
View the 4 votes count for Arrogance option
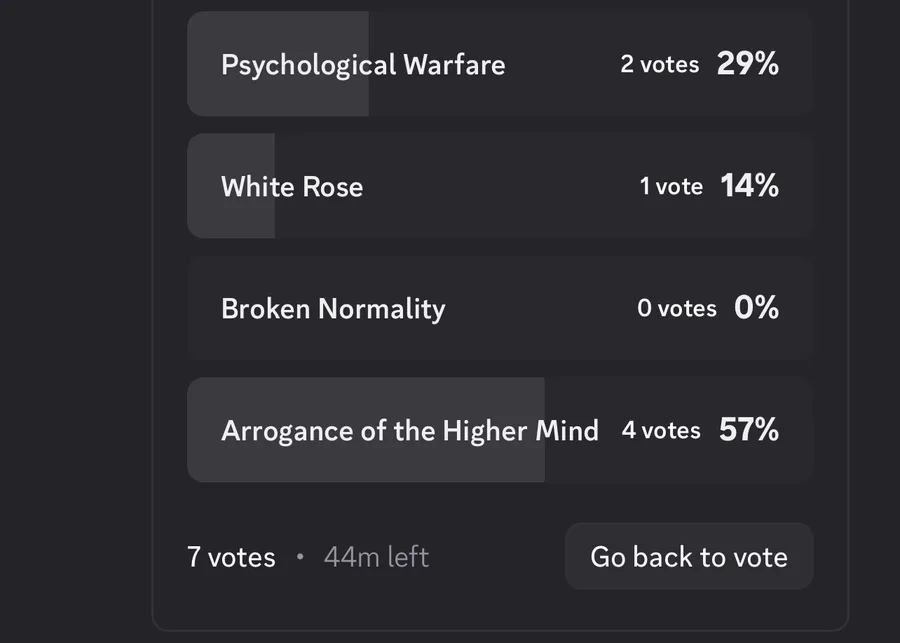click(x=660, y=431)
